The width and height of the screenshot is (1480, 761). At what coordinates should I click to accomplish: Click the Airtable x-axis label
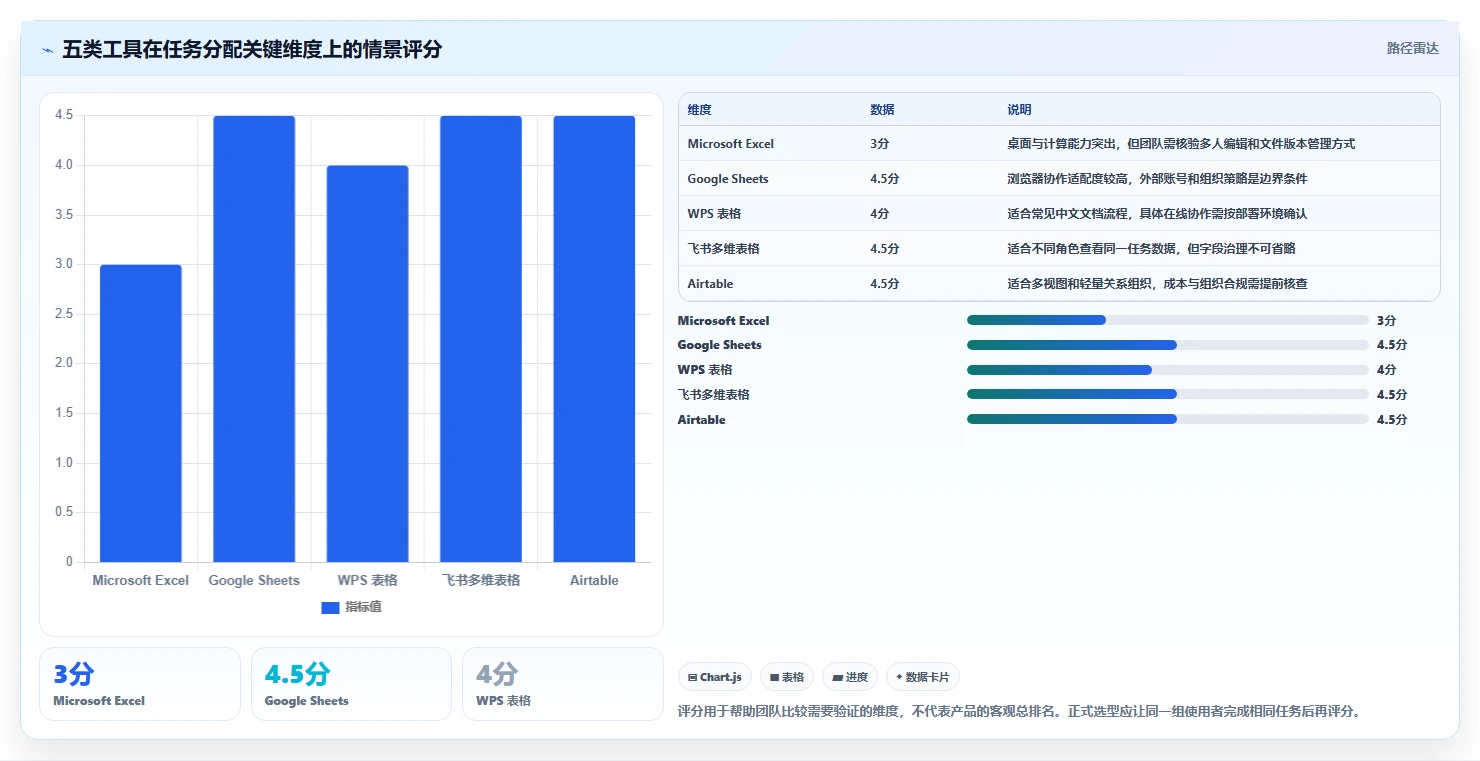click(594, 581)
